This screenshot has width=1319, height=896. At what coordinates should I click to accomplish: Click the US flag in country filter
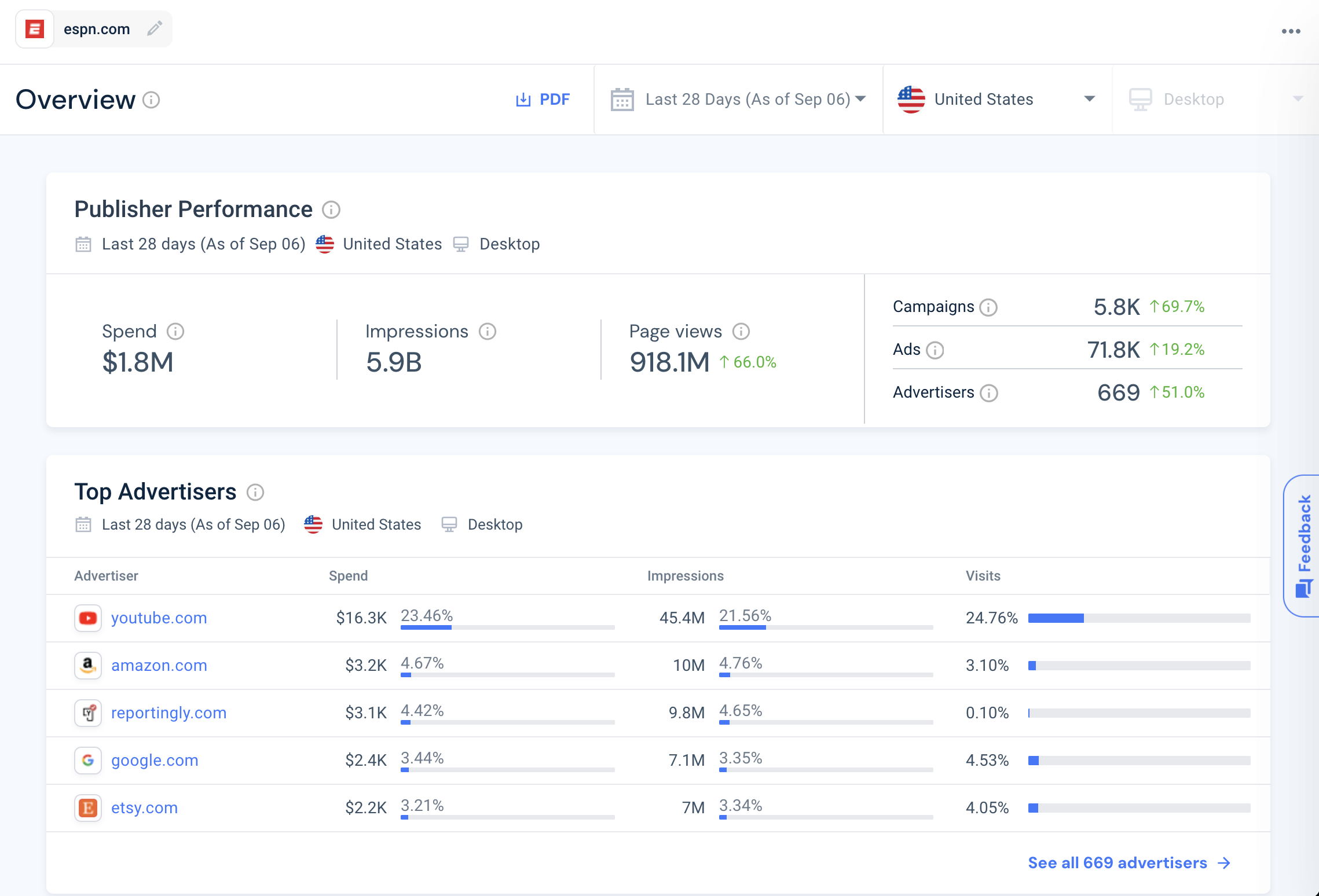tap(911, 100)
